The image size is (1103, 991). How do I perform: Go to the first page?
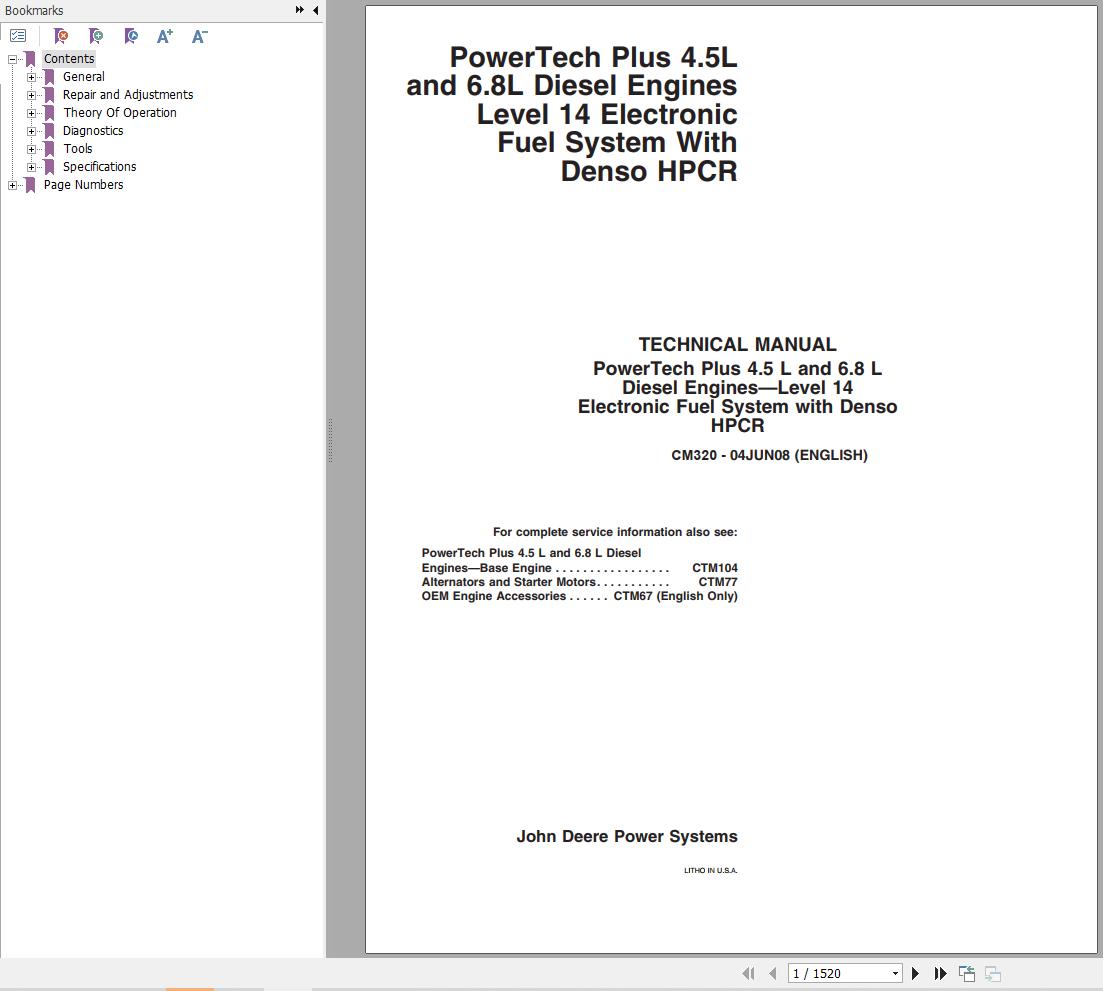[748, 973]
